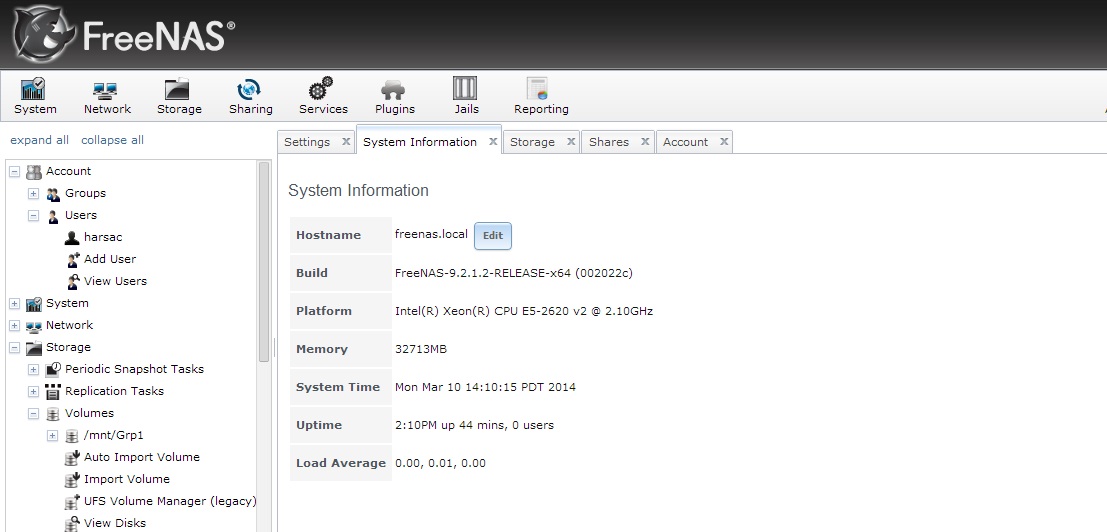This screenshot has height=532, width=1107.
Task: Click the Storage folder icon in tree
Action: [34, 348]
